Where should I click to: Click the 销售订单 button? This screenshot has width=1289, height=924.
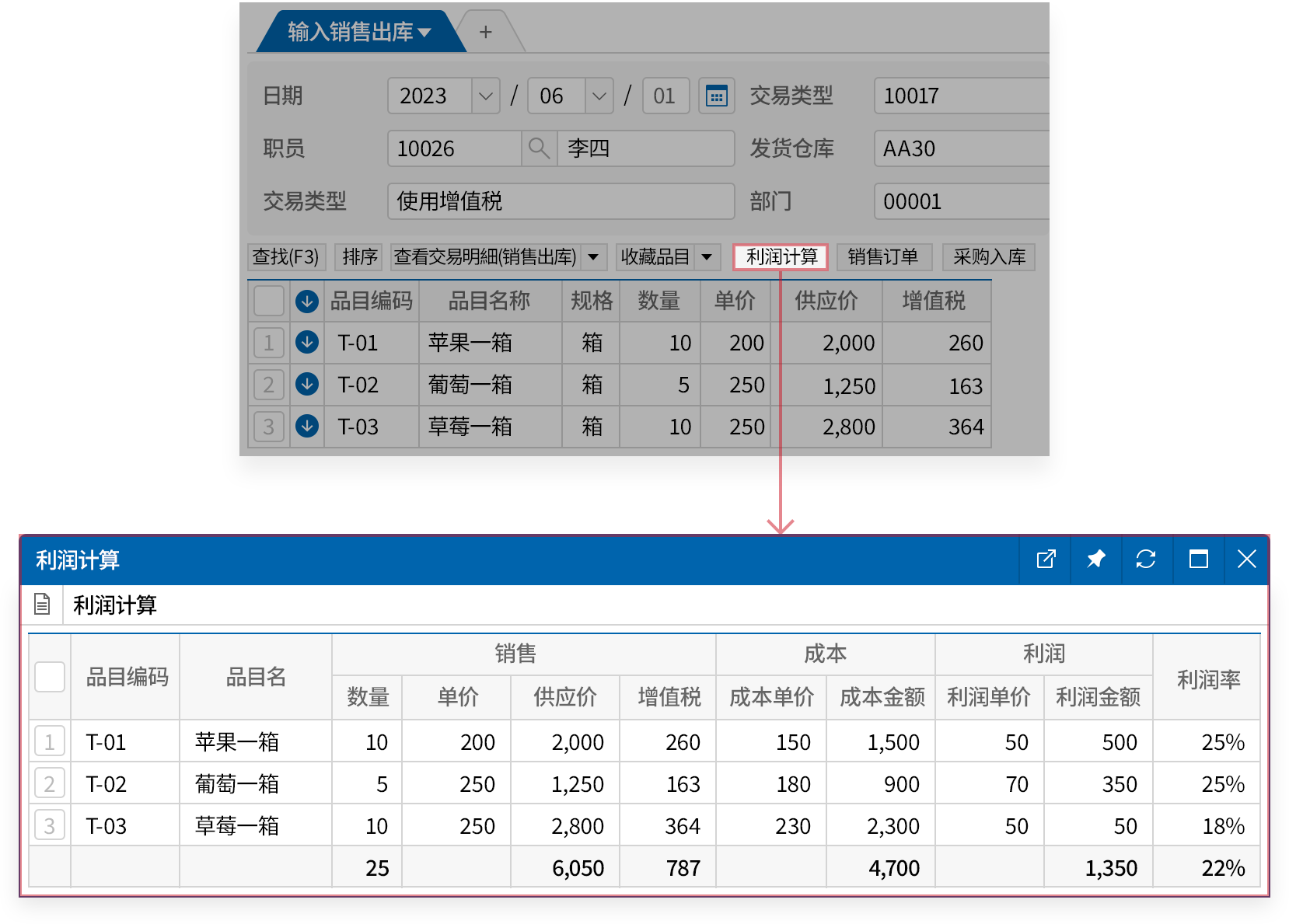click(x=884, y=256)
